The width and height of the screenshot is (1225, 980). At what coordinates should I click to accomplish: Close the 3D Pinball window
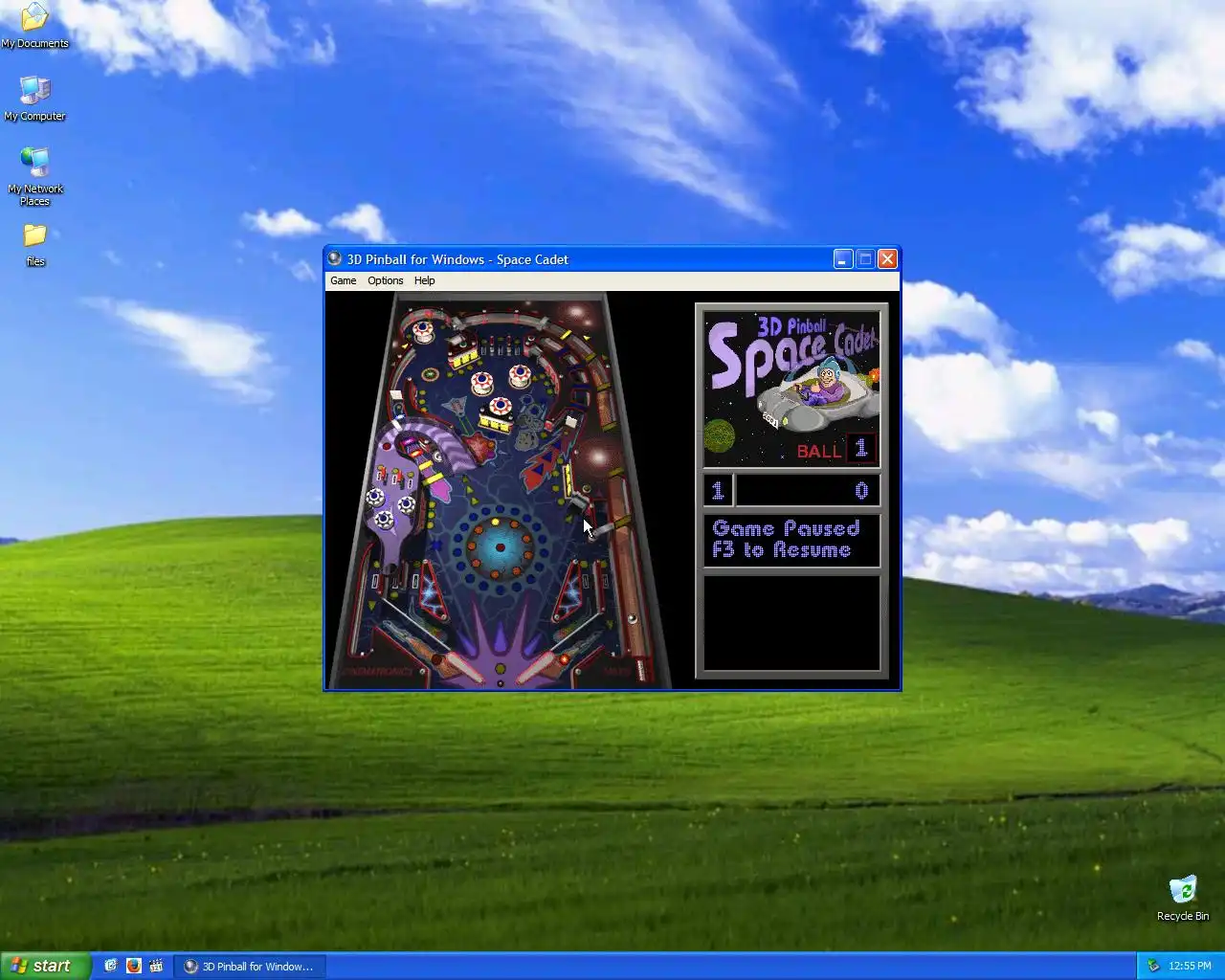[x=887, y=258]
